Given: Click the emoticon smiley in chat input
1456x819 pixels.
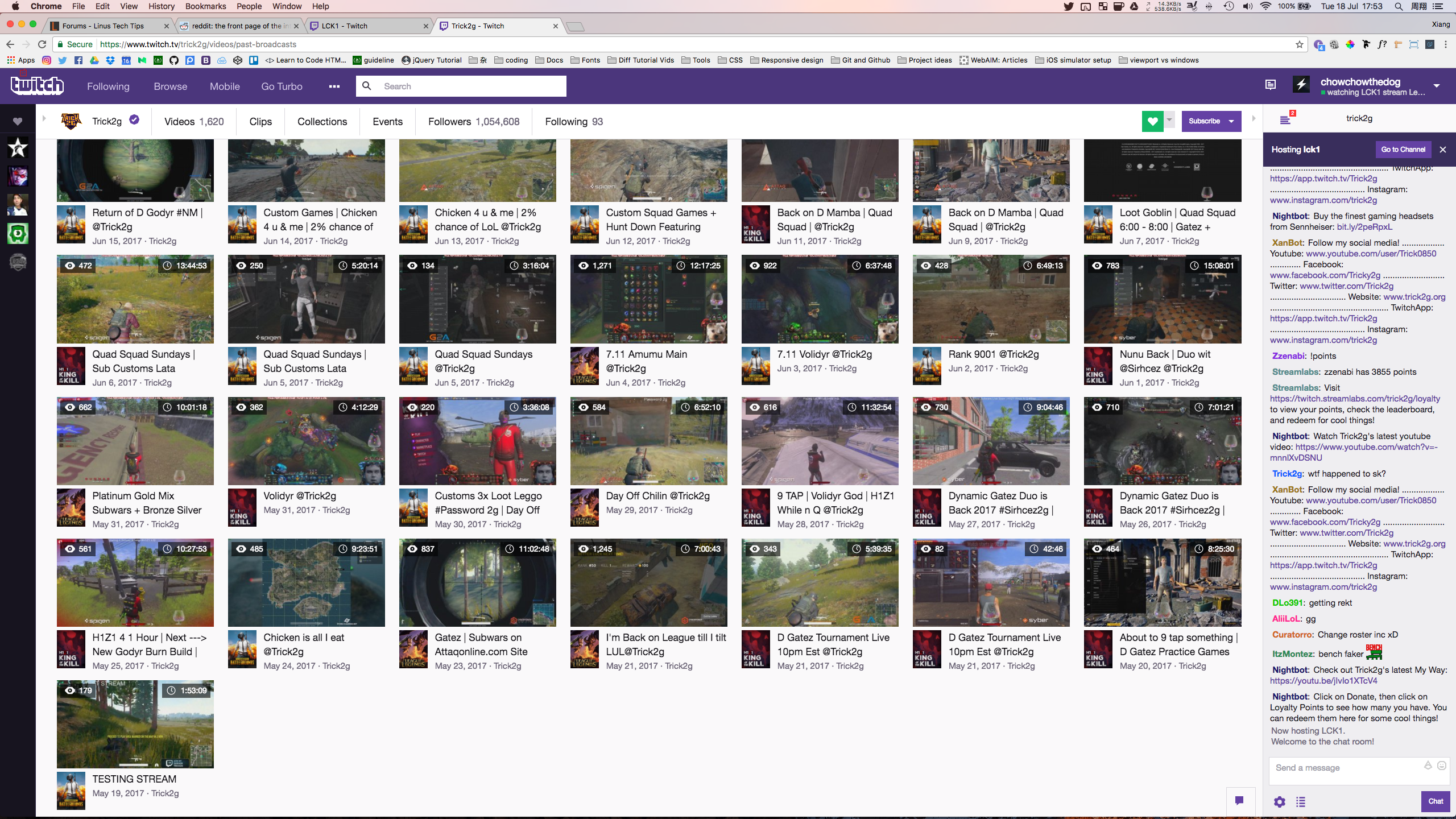Looking at the screenshot, I should (x=1442, y=766).
